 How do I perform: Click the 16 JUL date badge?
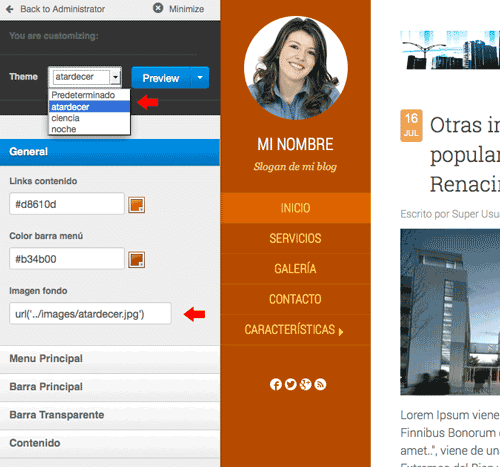coord(411,126)
